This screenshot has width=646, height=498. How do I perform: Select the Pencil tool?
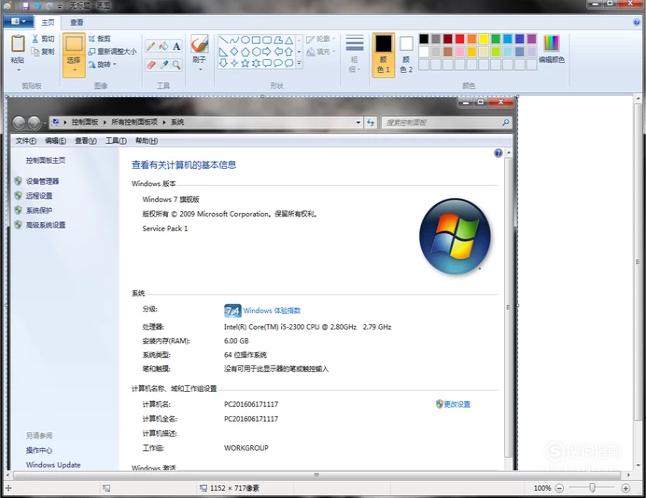click(x=151, y=46)
